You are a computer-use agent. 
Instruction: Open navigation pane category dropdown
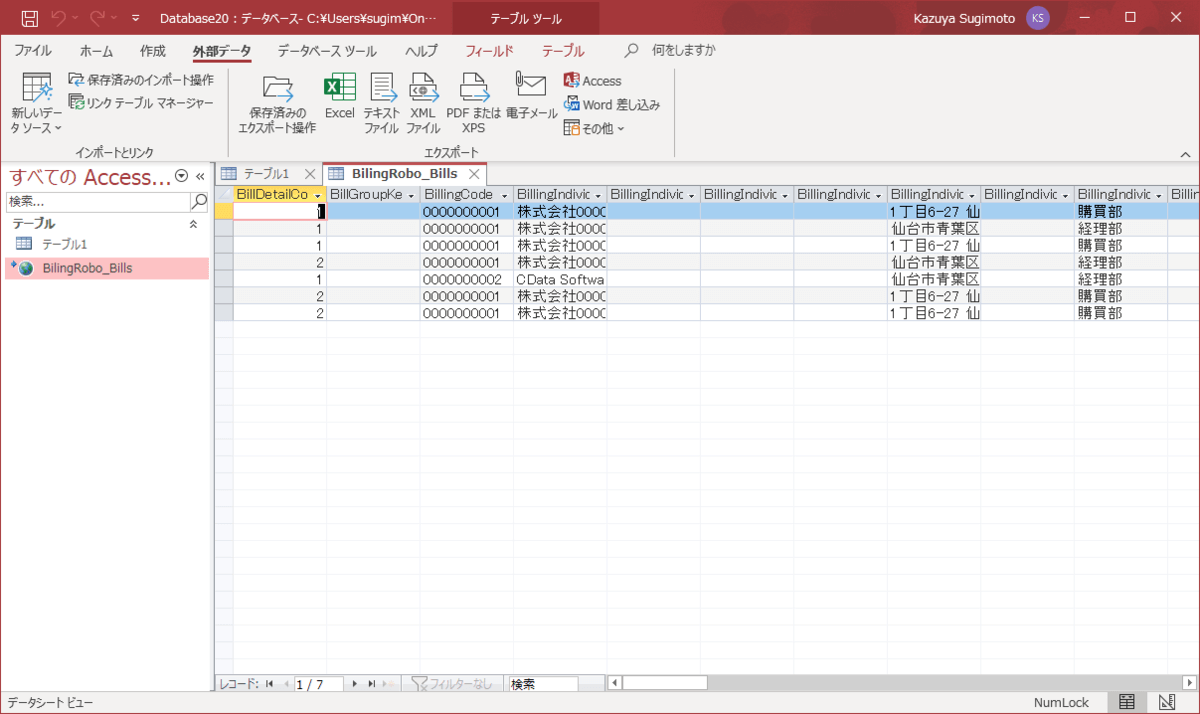(x=181, y=176)
